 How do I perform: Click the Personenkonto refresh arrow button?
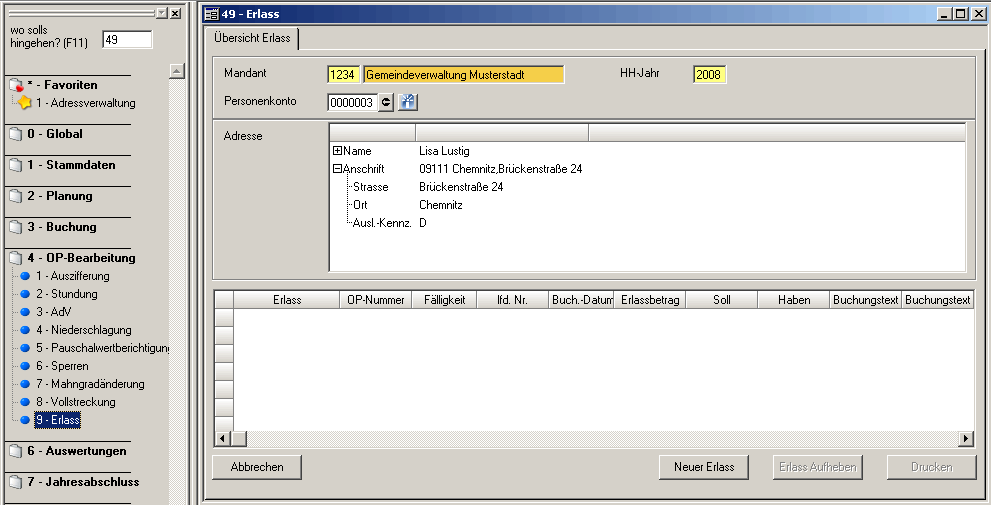coord(386,102)
